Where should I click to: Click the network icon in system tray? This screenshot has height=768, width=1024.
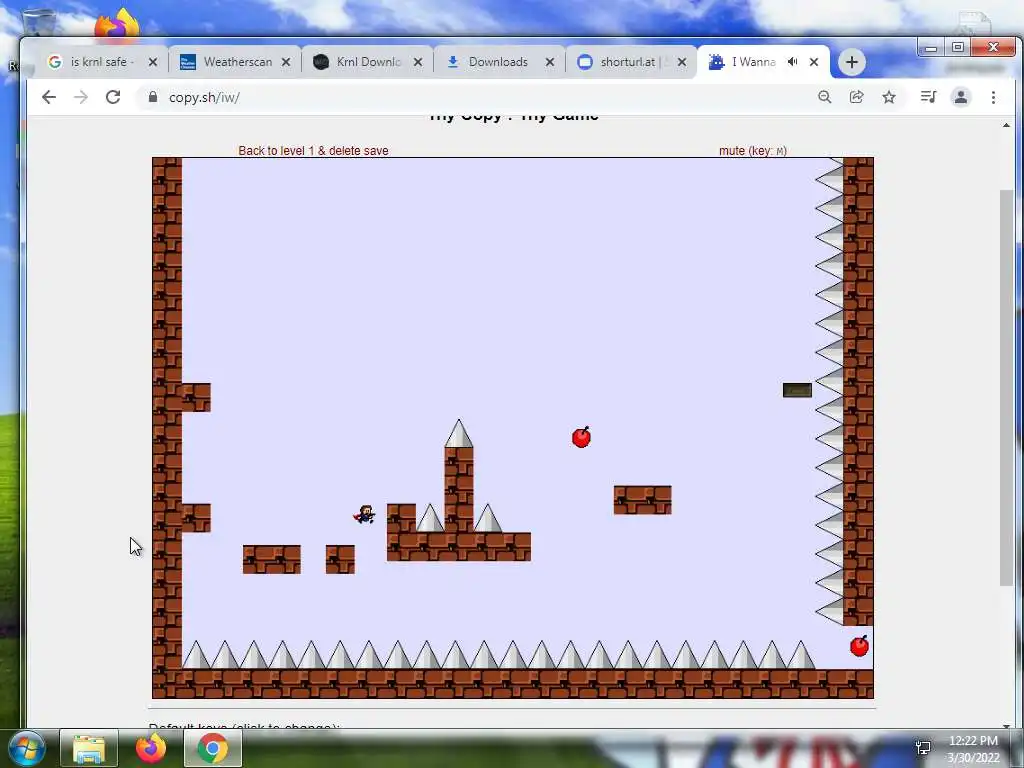point(923,747)
